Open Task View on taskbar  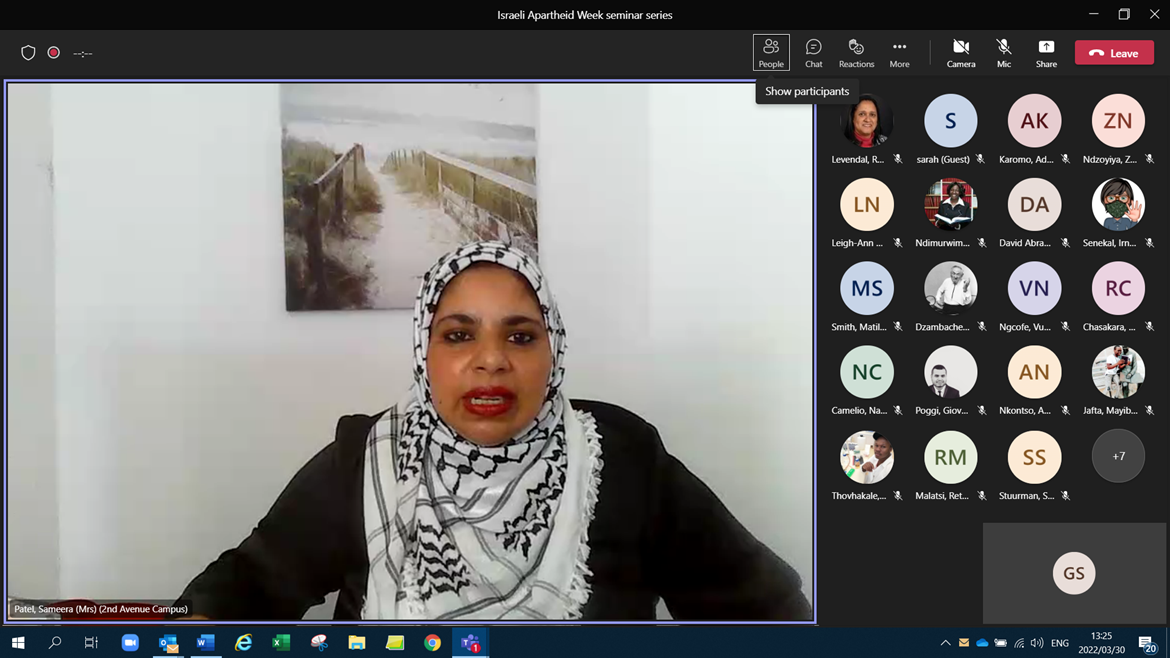point(91,642)
